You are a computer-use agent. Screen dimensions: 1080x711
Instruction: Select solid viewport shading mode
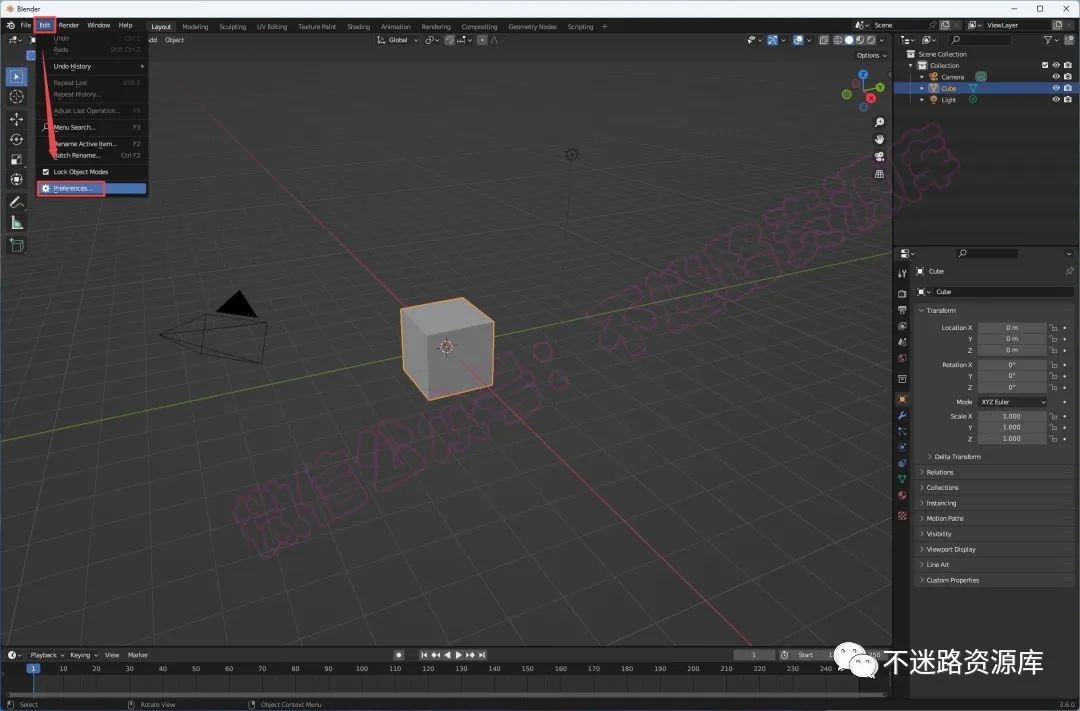[849, 40]
